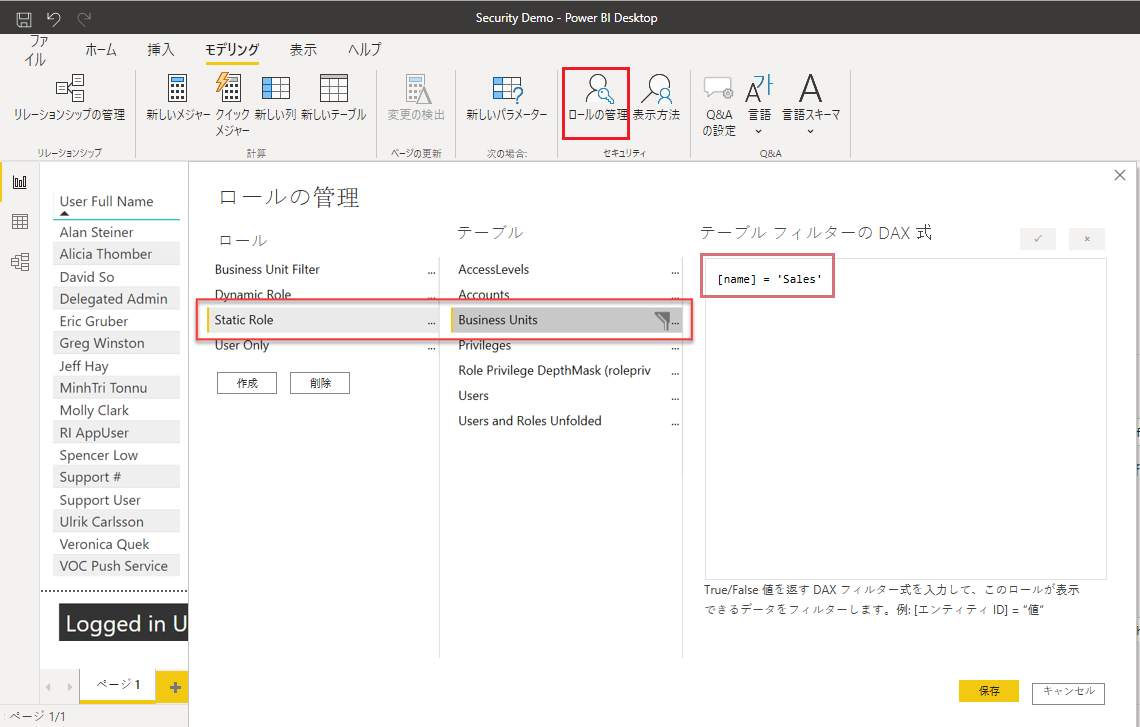Open options for AccessLevels table
The image size is (1140, 727).
[675, 271]
